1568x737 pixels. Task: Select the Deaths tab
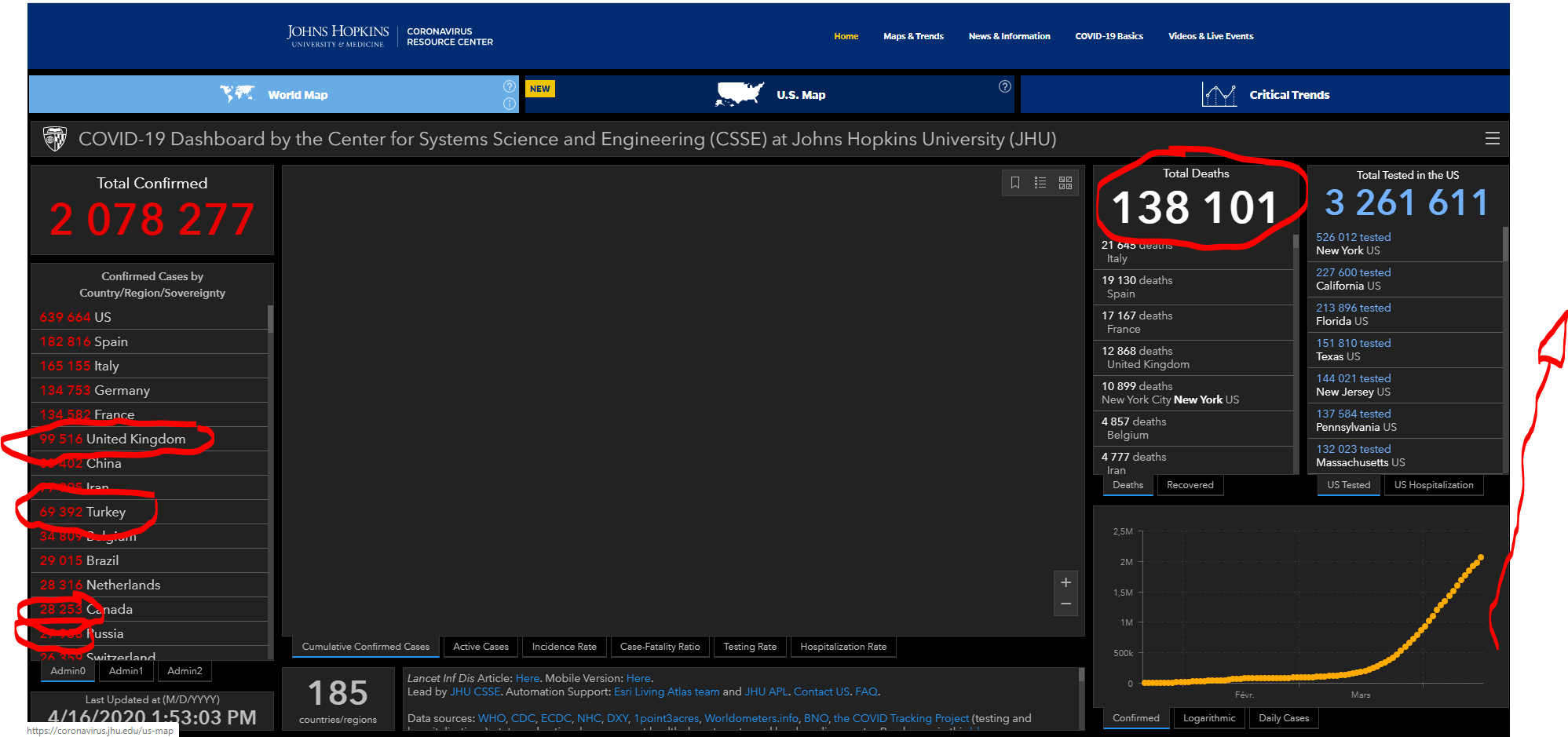pyautogui.click(x=1128, y=485)
